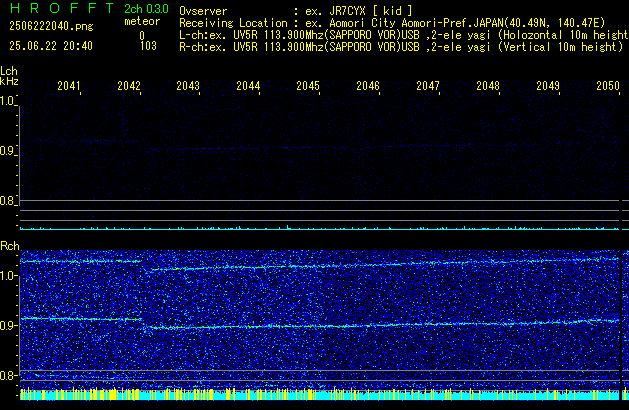This screenshot has width=629, height=410.
Task: Click the Lch cyan signal level strip
Action: click(x=320, y=228)
